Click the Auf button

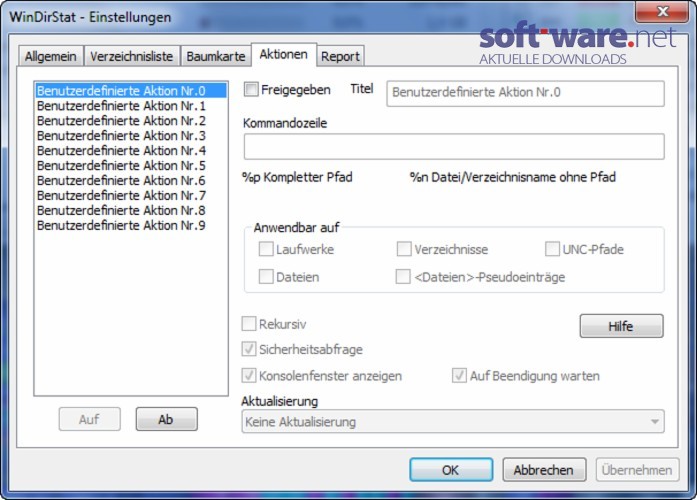tap(89, 419)
